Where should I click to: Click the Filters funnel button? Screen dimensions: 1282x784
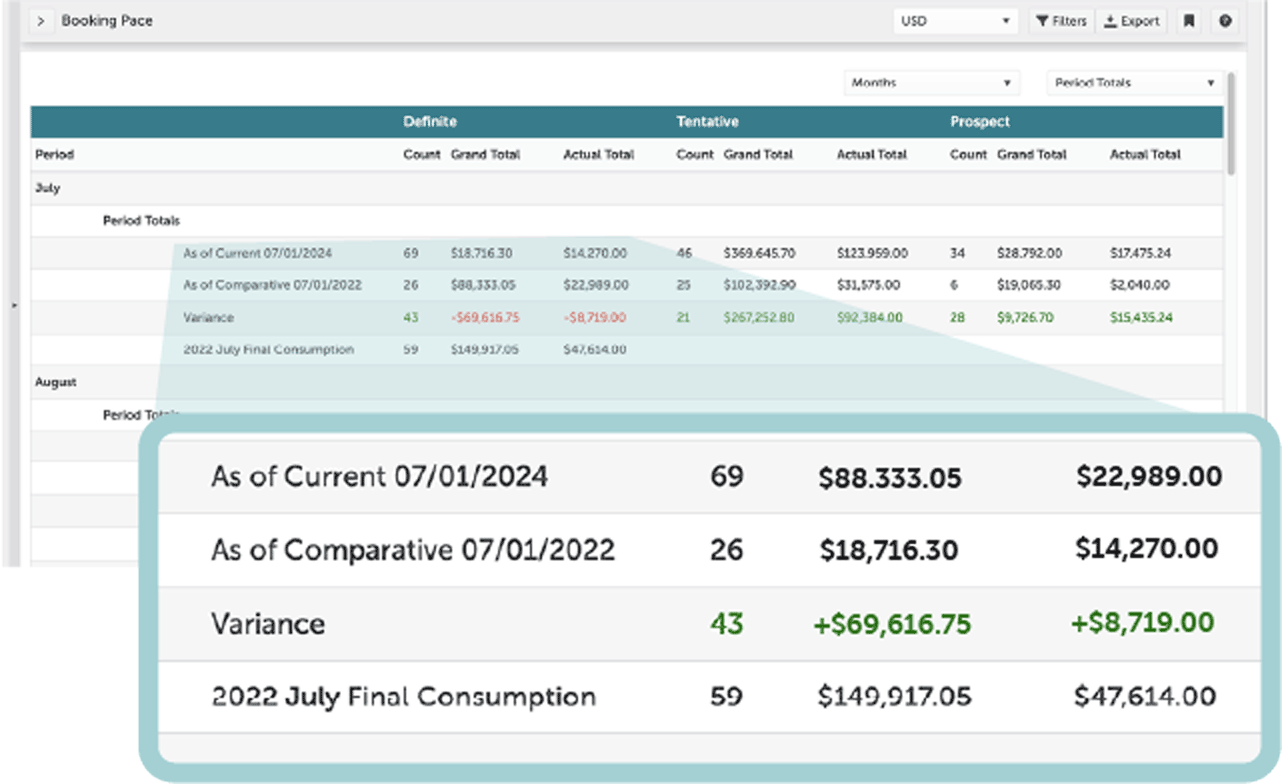[1061, 21]
